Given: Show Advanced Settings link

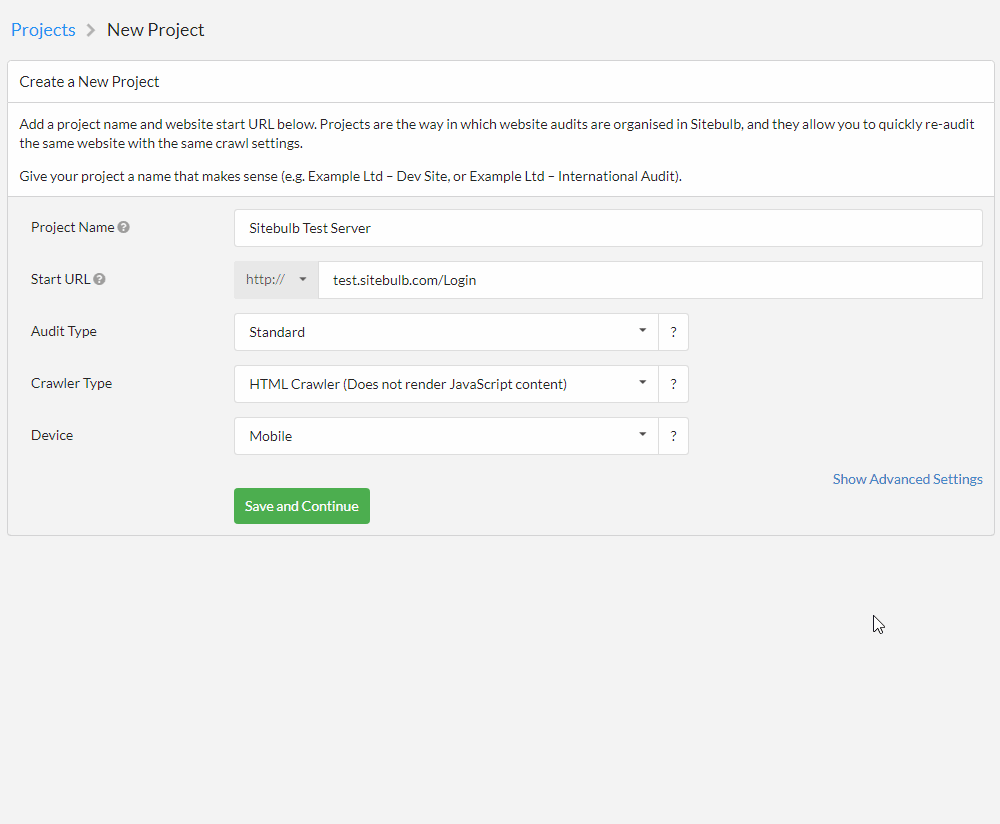Looking at the screenshot, I should click(x=908, y=479).
